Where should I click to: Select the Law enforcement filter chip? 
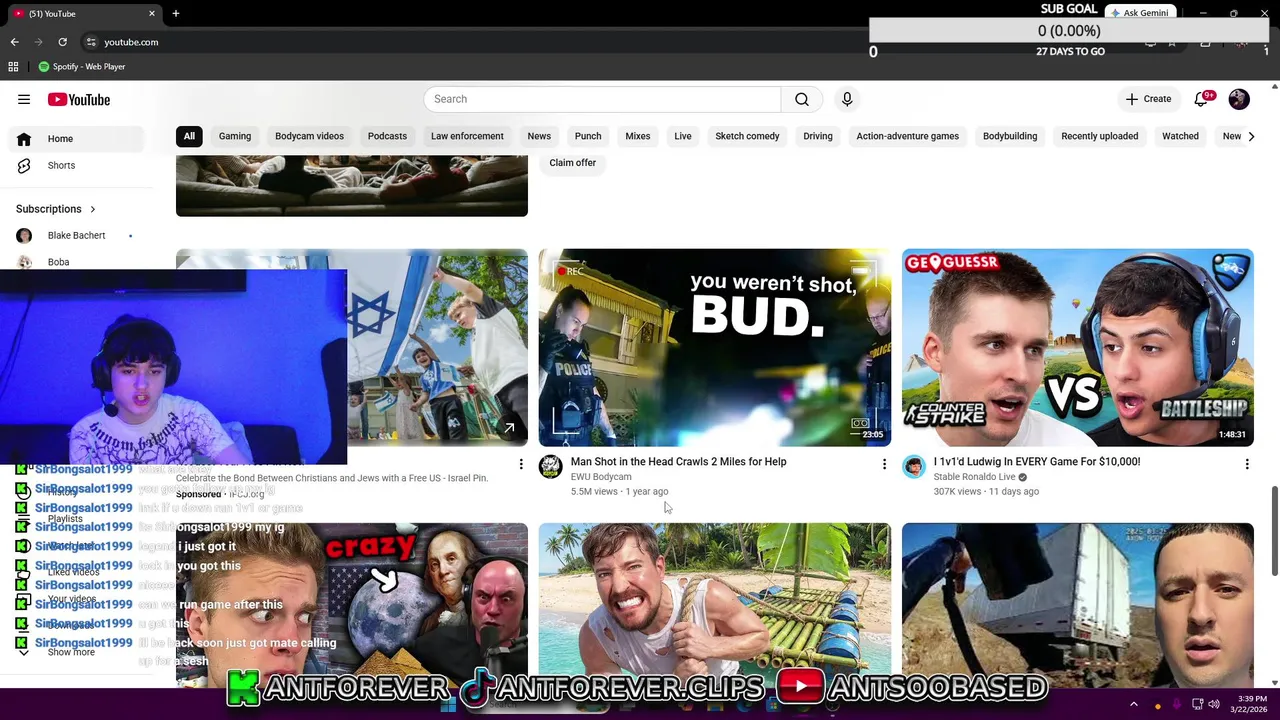click(467, 136)
